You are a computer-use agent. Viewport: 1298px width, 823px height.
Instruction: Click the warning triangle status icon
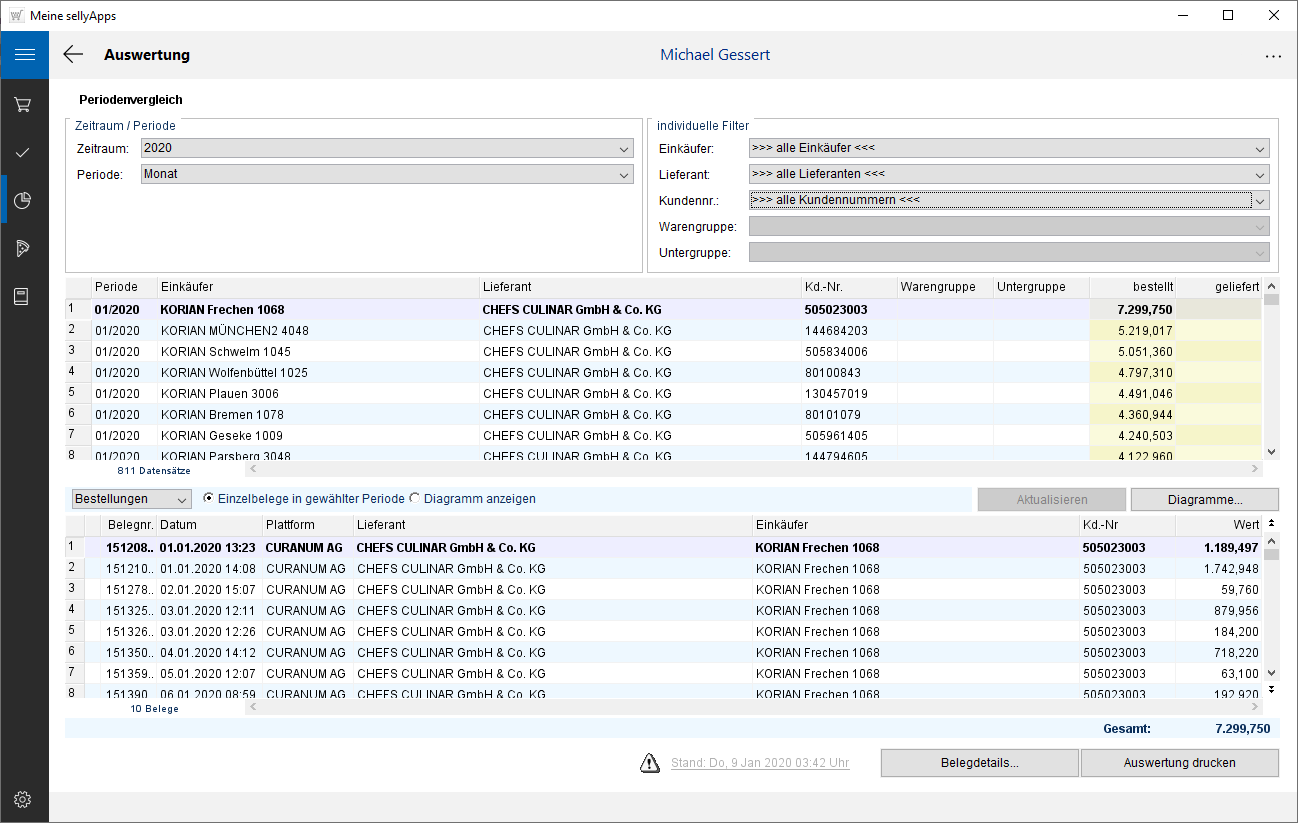(650, 763)
